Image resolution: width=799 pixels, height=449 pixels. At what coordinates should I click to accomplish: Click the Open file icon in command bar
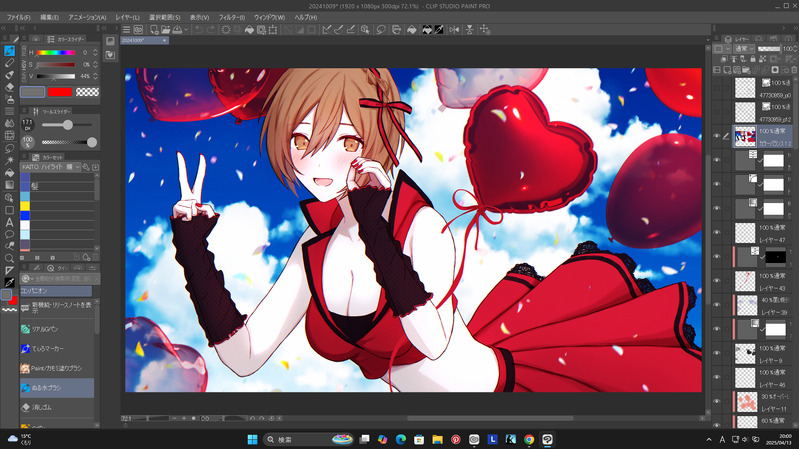click(x=165, y=30)
